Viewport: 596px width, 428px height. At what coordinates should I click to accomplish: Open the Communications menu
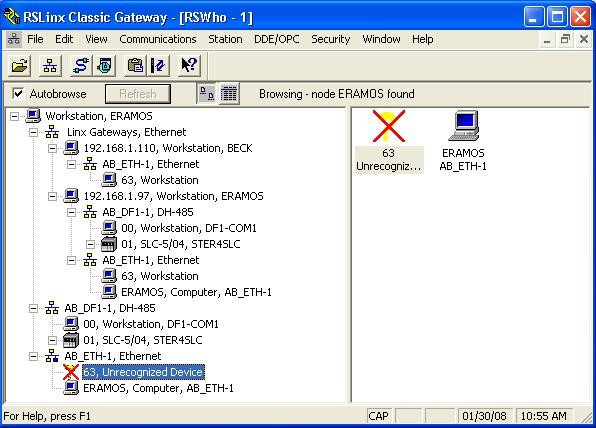pyautogui.click(x=158, y=39)
